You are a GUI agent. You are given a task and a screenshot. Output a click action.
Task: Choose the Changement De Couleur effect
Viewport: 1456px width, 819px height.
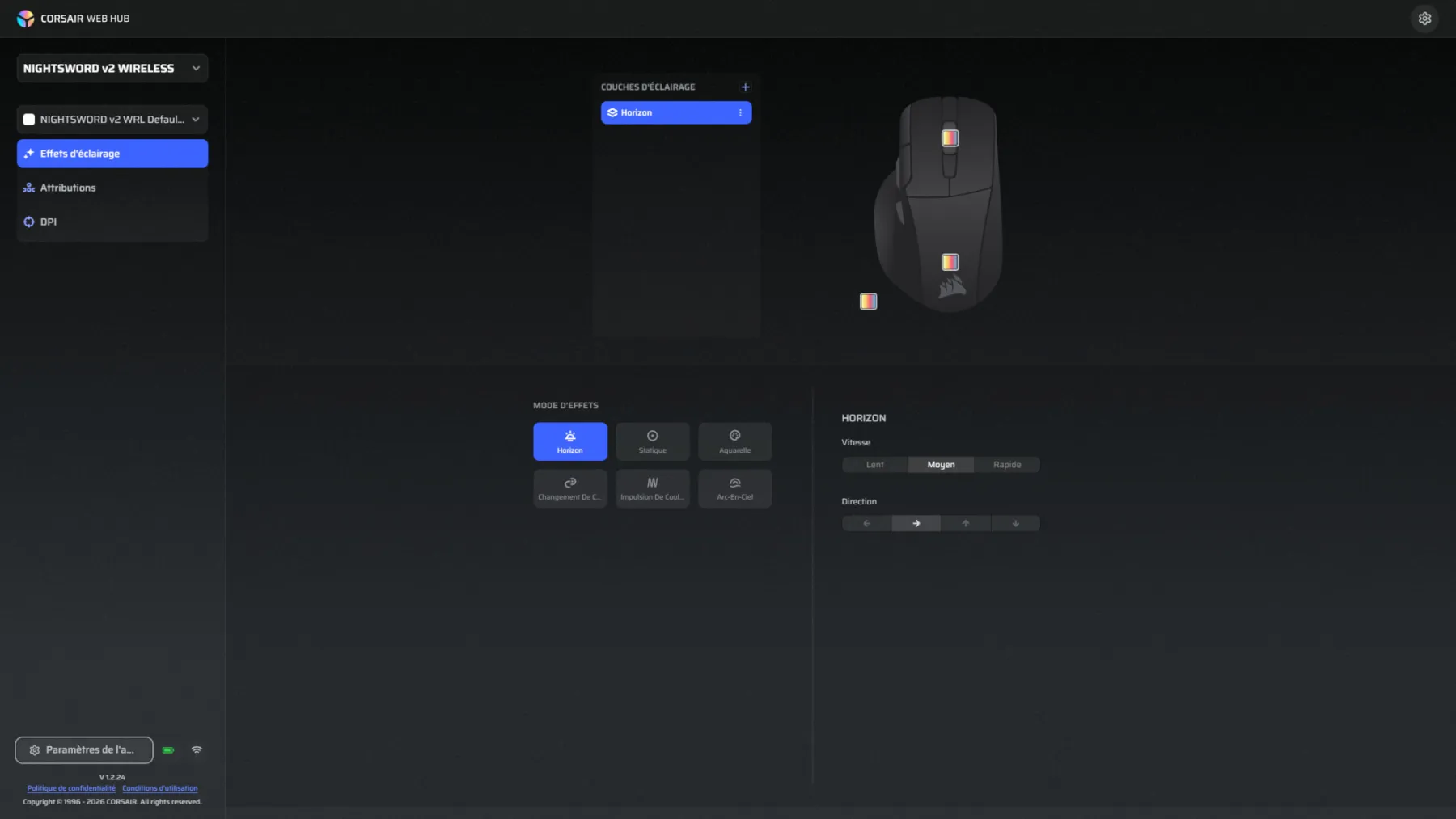(x=570, y=488)
